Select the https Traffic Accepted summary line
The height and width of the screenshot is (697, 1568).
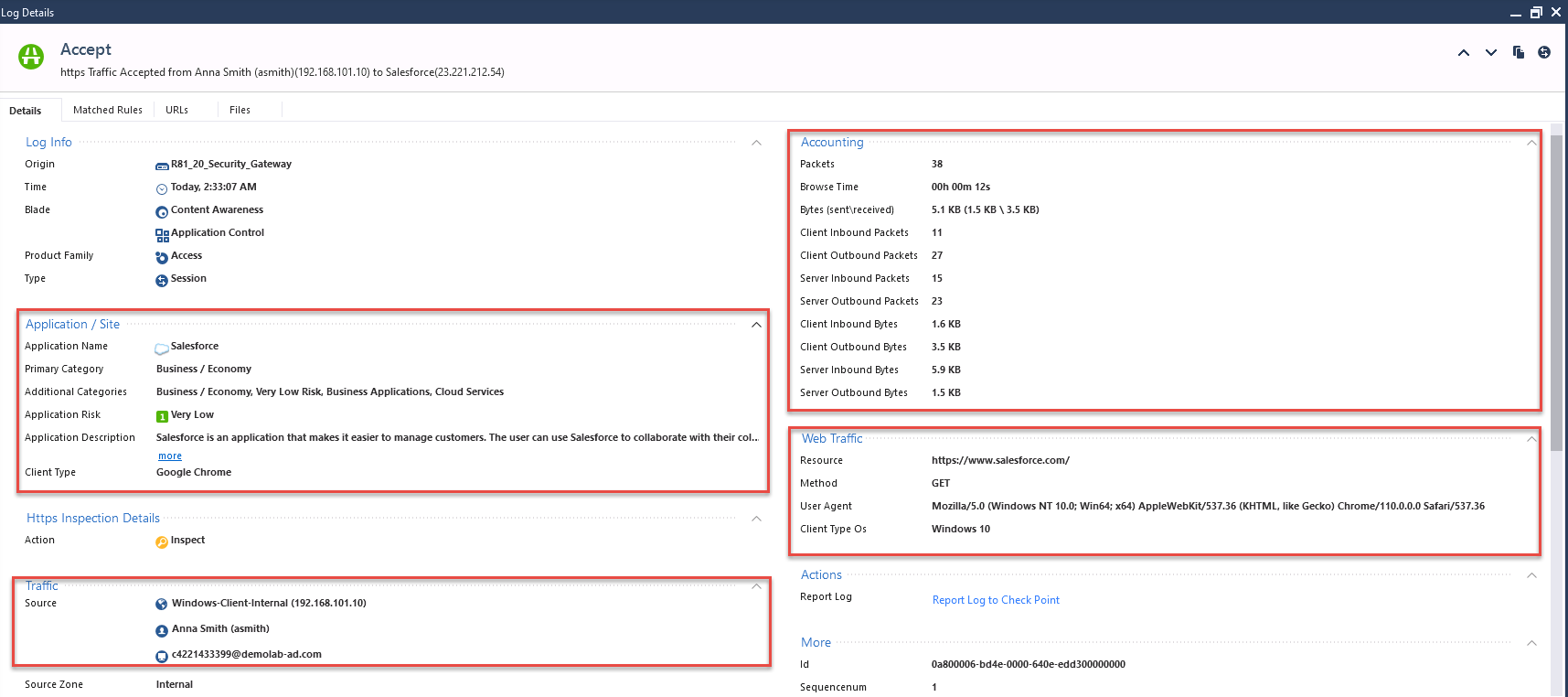283,72
